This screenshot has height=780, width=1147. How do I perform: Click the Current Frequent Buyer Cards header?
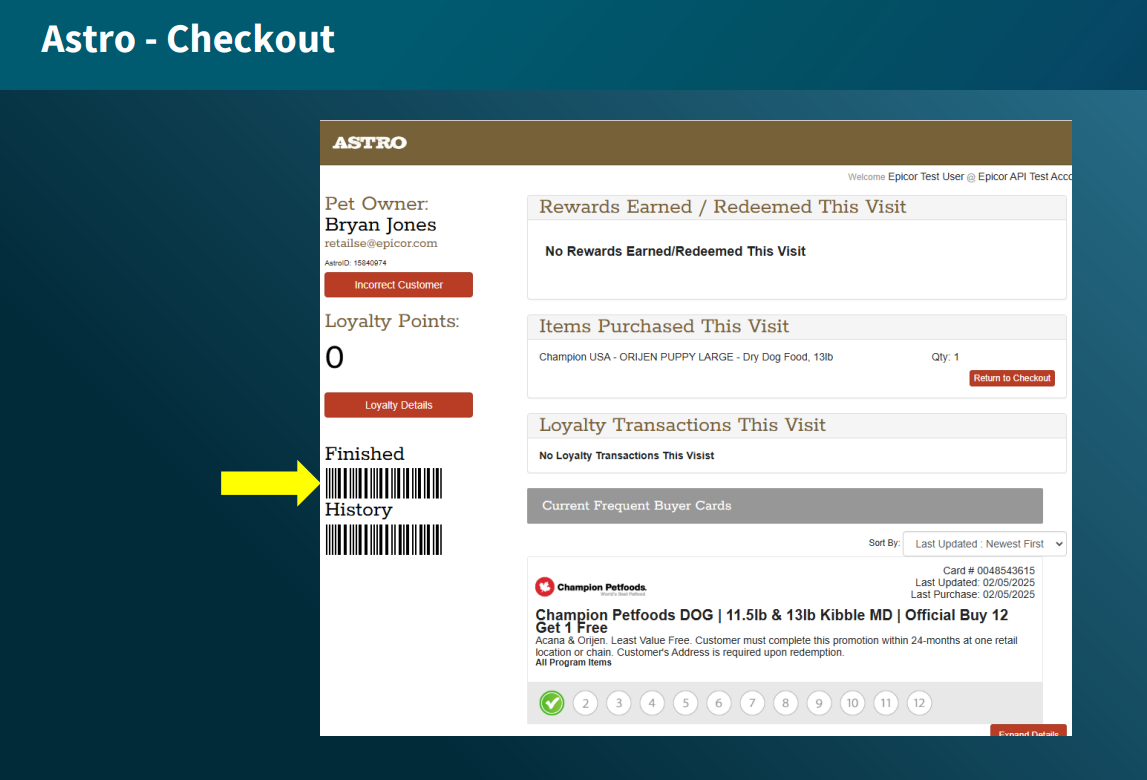click(x=784, y=506)
